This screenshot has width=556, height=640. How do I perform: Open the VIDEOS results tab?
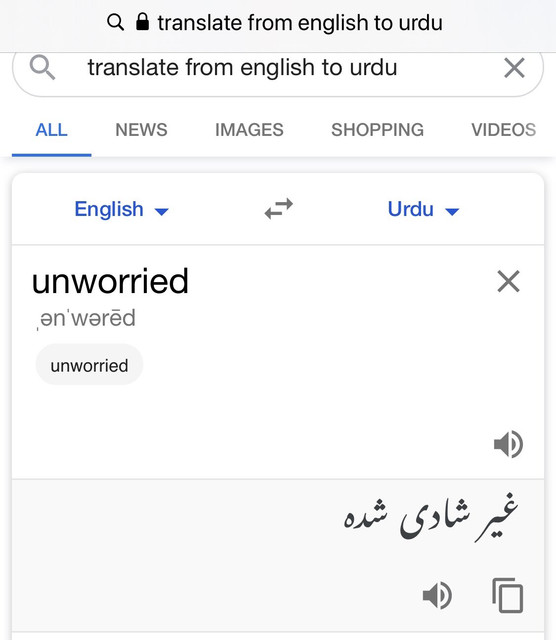504,130
